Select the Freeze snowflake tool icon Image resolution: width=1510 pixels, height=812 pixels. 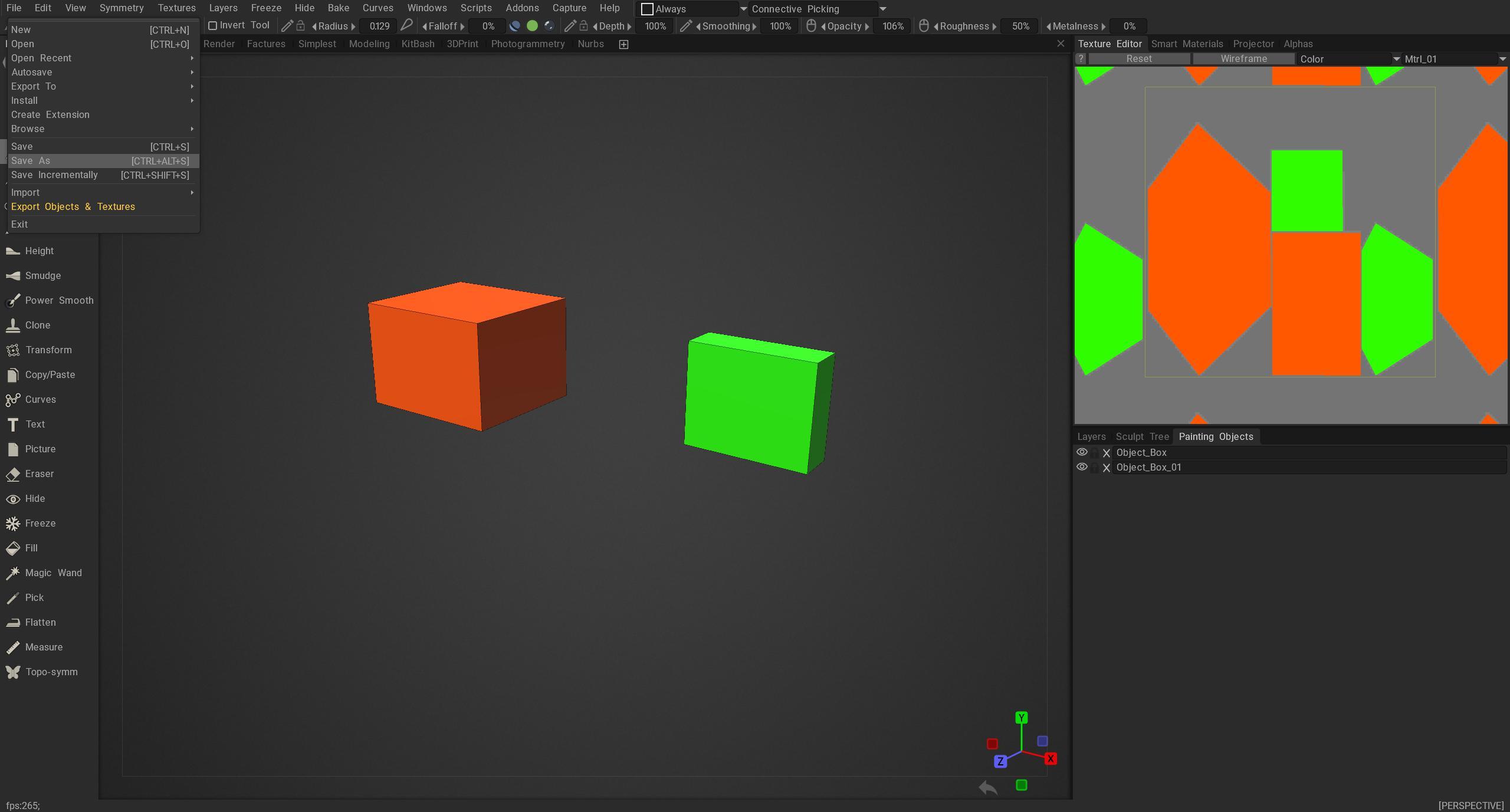coord(12,524)
